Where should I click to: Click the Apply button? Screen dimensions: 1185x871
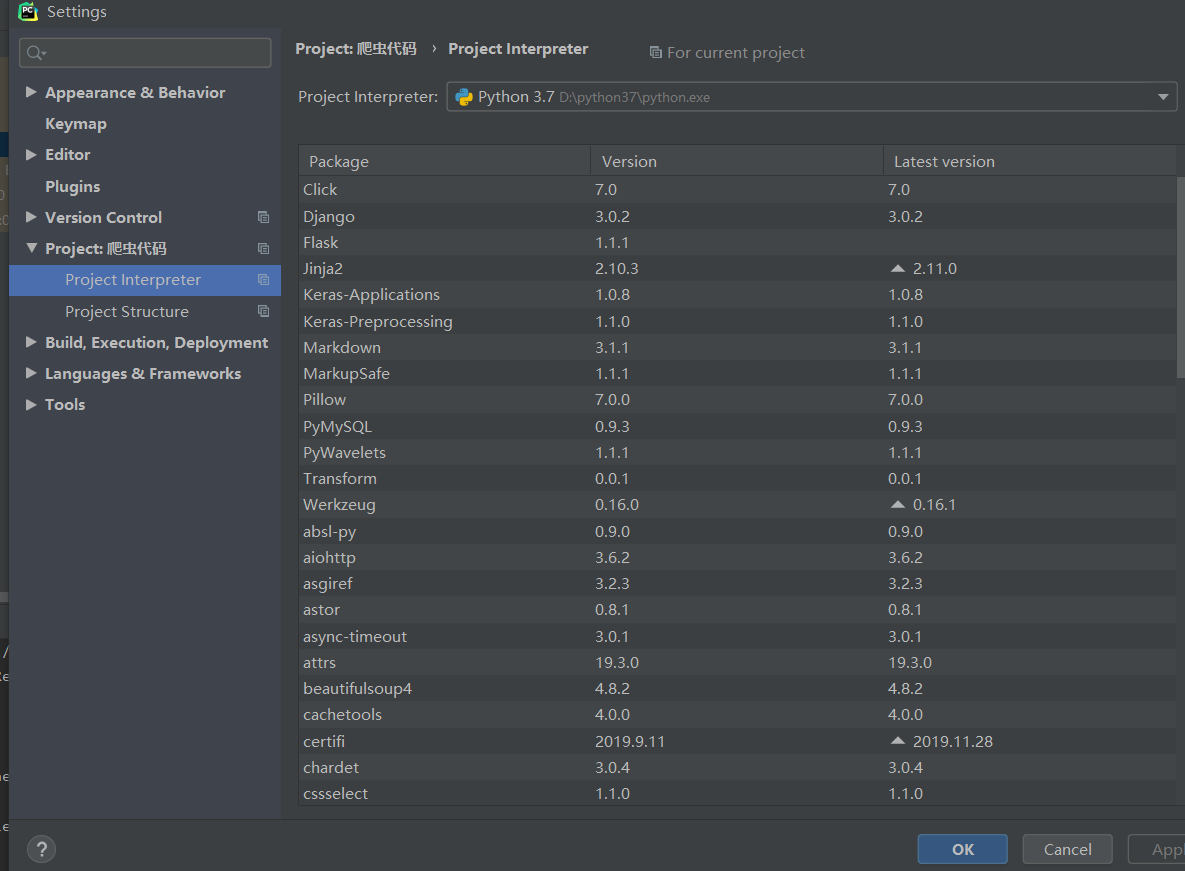(1156, 849)
